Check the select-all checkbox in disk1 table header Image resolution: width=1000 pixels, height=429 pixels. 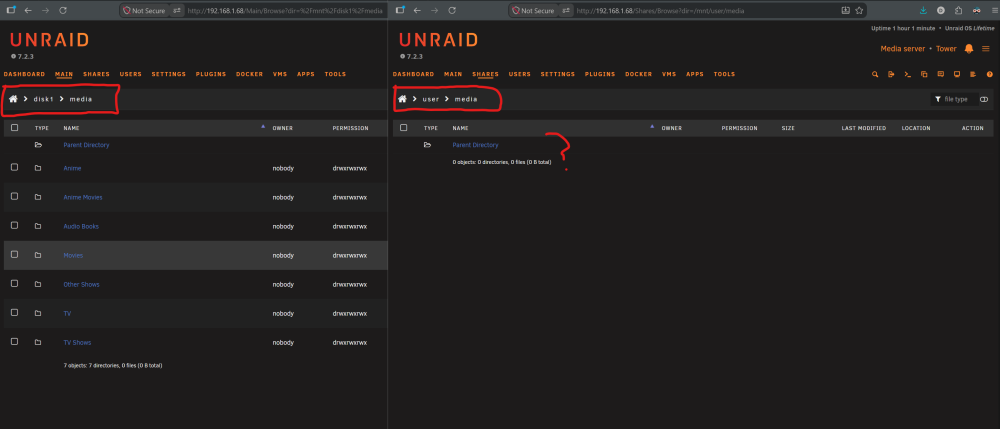14,127
